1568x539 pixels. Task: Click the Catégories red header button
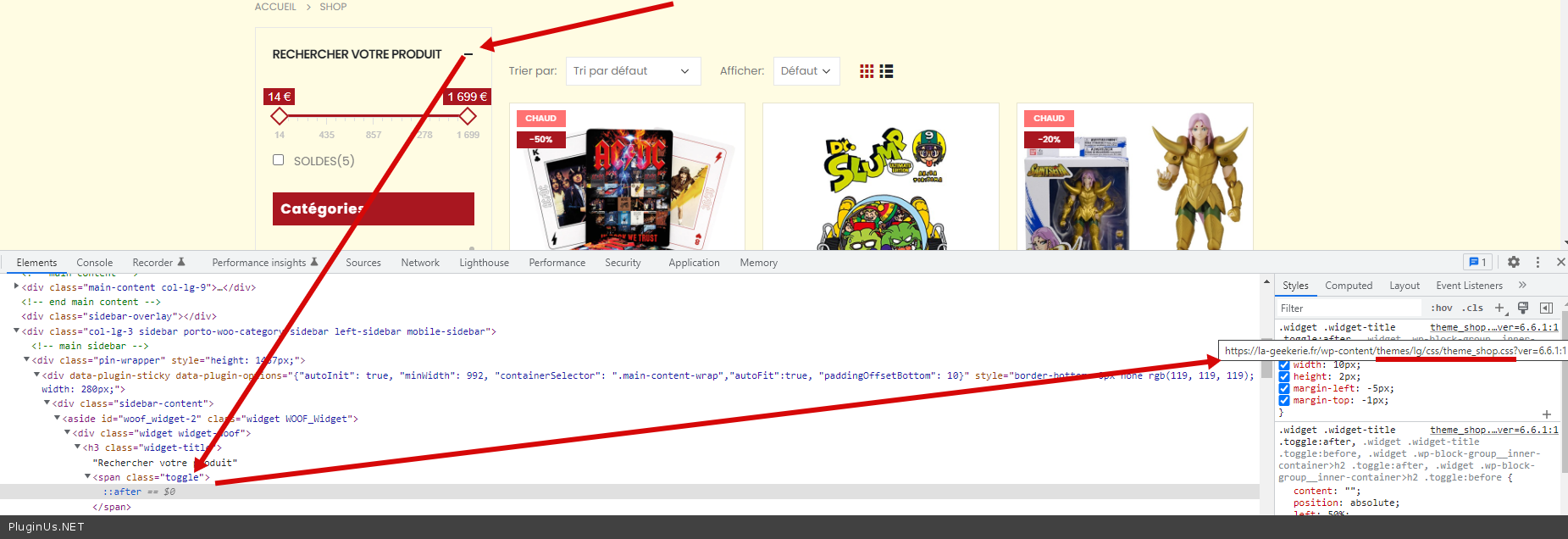(x=373, y=208)
